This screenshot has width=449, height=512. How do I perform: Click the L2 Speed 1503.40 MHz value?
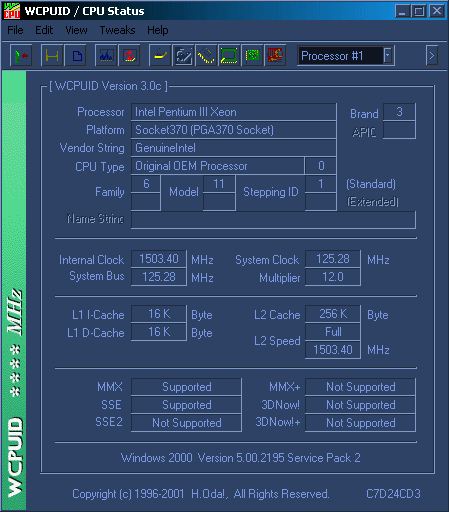click(x=333, y=350)
